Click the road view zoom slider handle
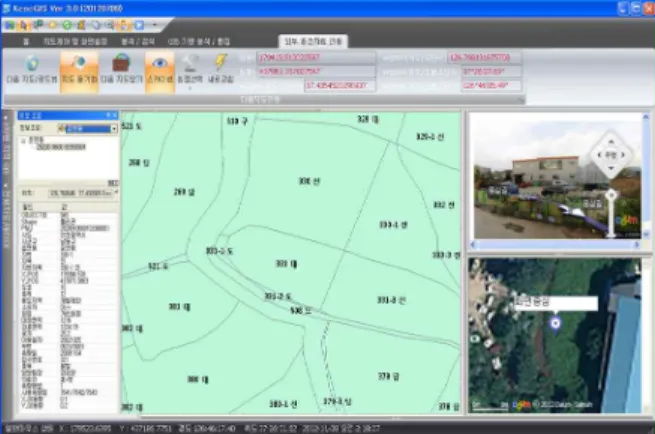The width and height of the screenshot is (655, 434). click(x=611, y=195)
